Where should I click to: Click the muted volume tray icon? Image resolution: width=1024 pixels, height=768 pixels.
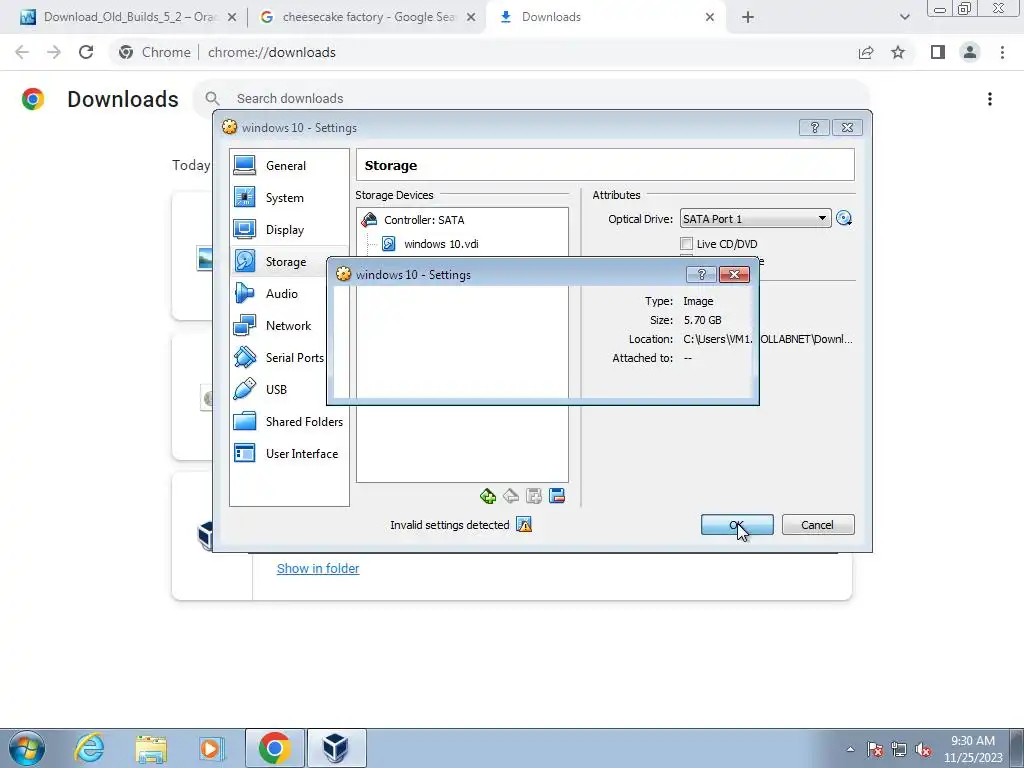pos(923,749)
